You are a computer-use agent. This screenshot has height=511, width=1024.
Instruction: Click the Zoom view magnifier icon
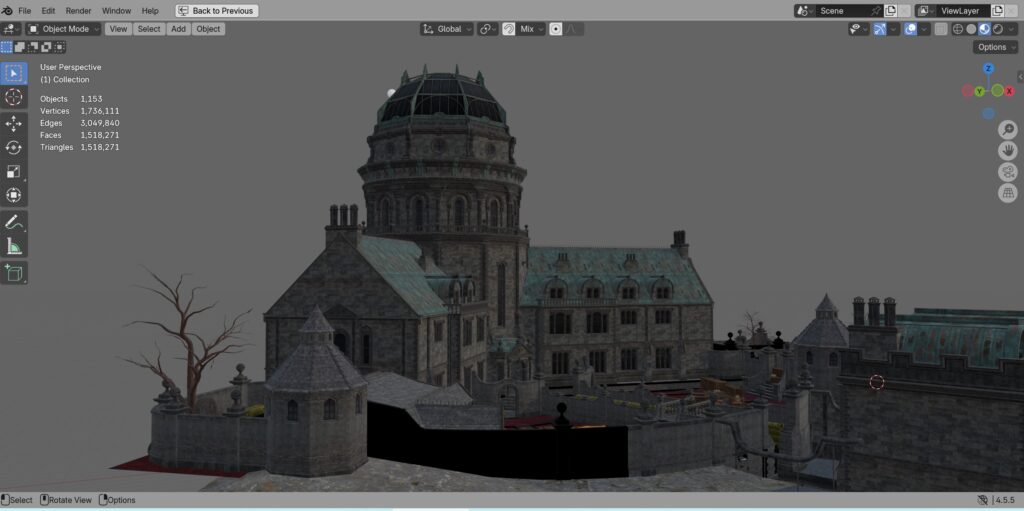click(x=1008, y=129)
